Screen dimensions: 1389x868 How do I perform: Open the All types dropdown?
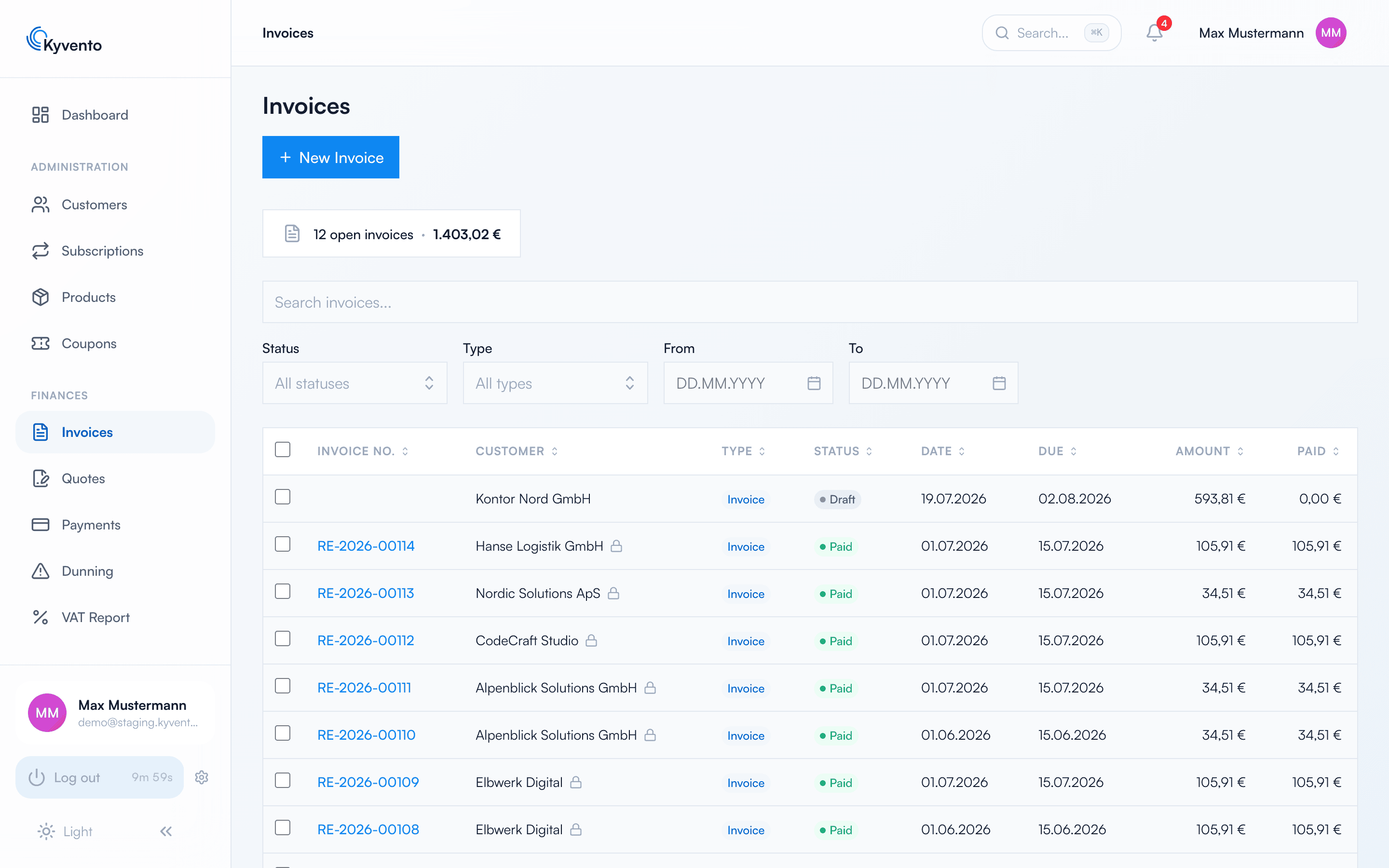point(555,383)
